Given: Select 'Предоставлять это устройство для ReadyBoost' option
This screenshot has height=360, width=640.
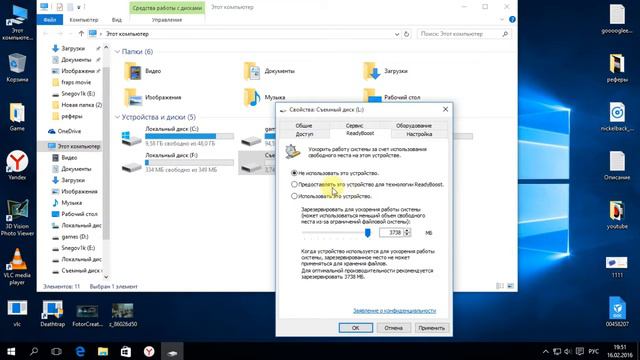Looking at the screenshot, I should (367, 184).
